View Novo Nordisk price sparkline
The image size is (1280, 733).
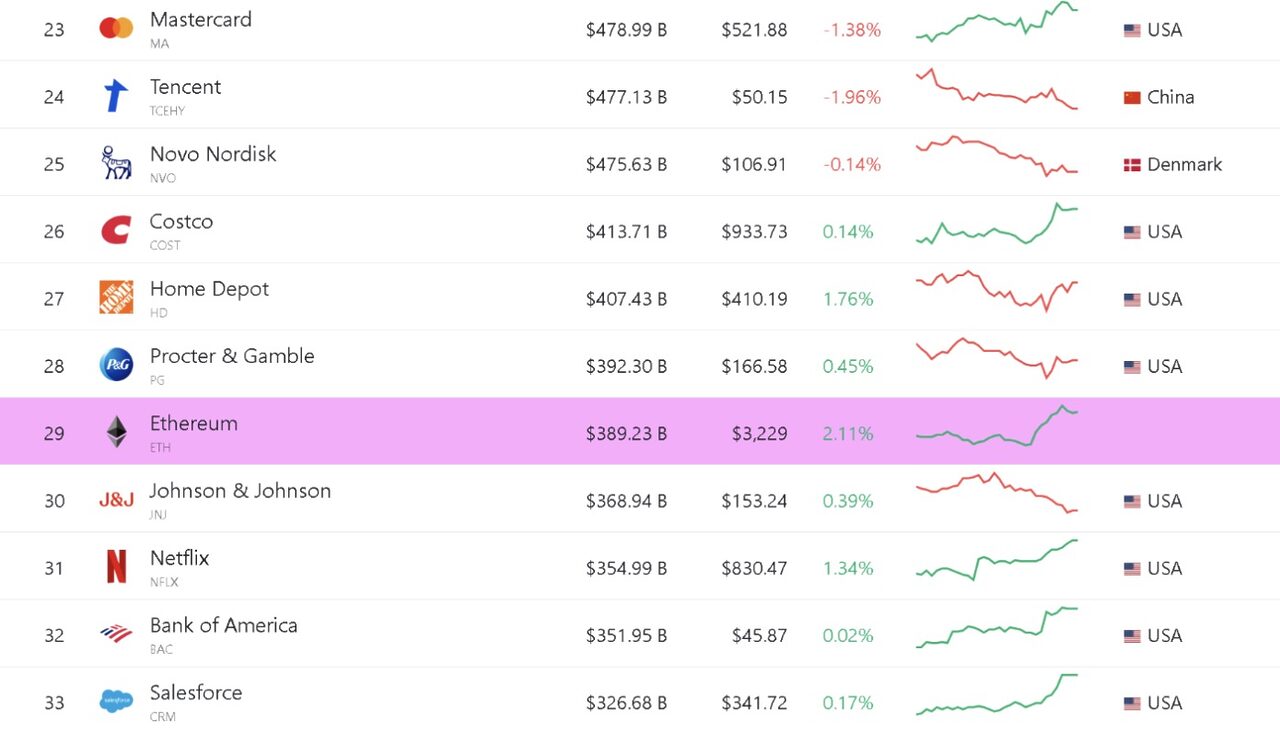point(997,156)
